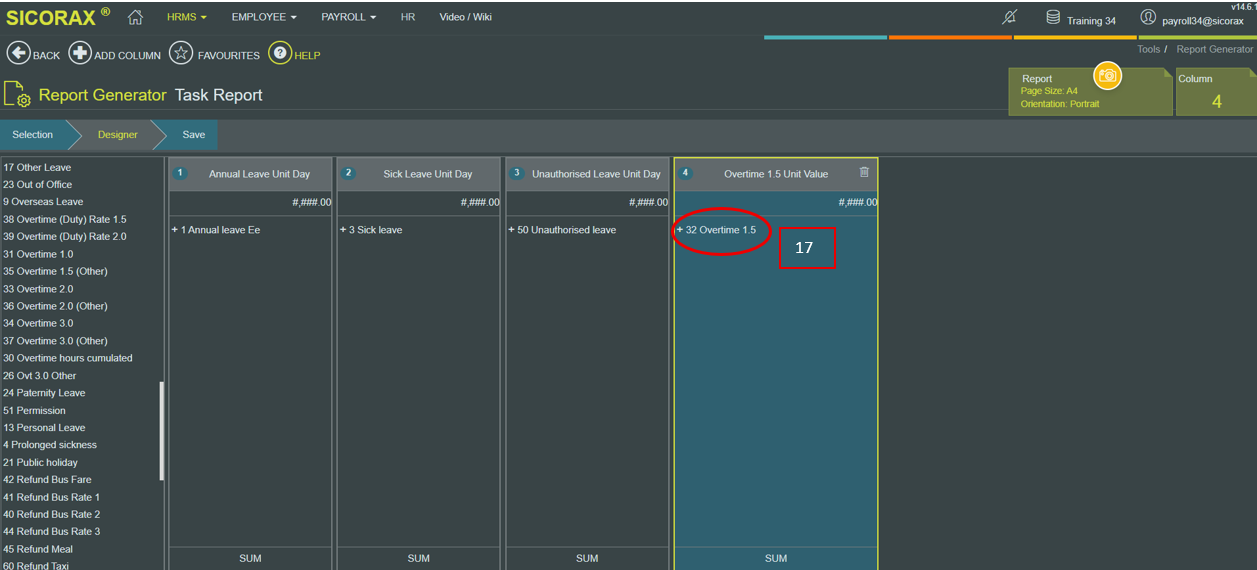
Task: Switch to the Designer step tab
Action: tap(118, 135)
